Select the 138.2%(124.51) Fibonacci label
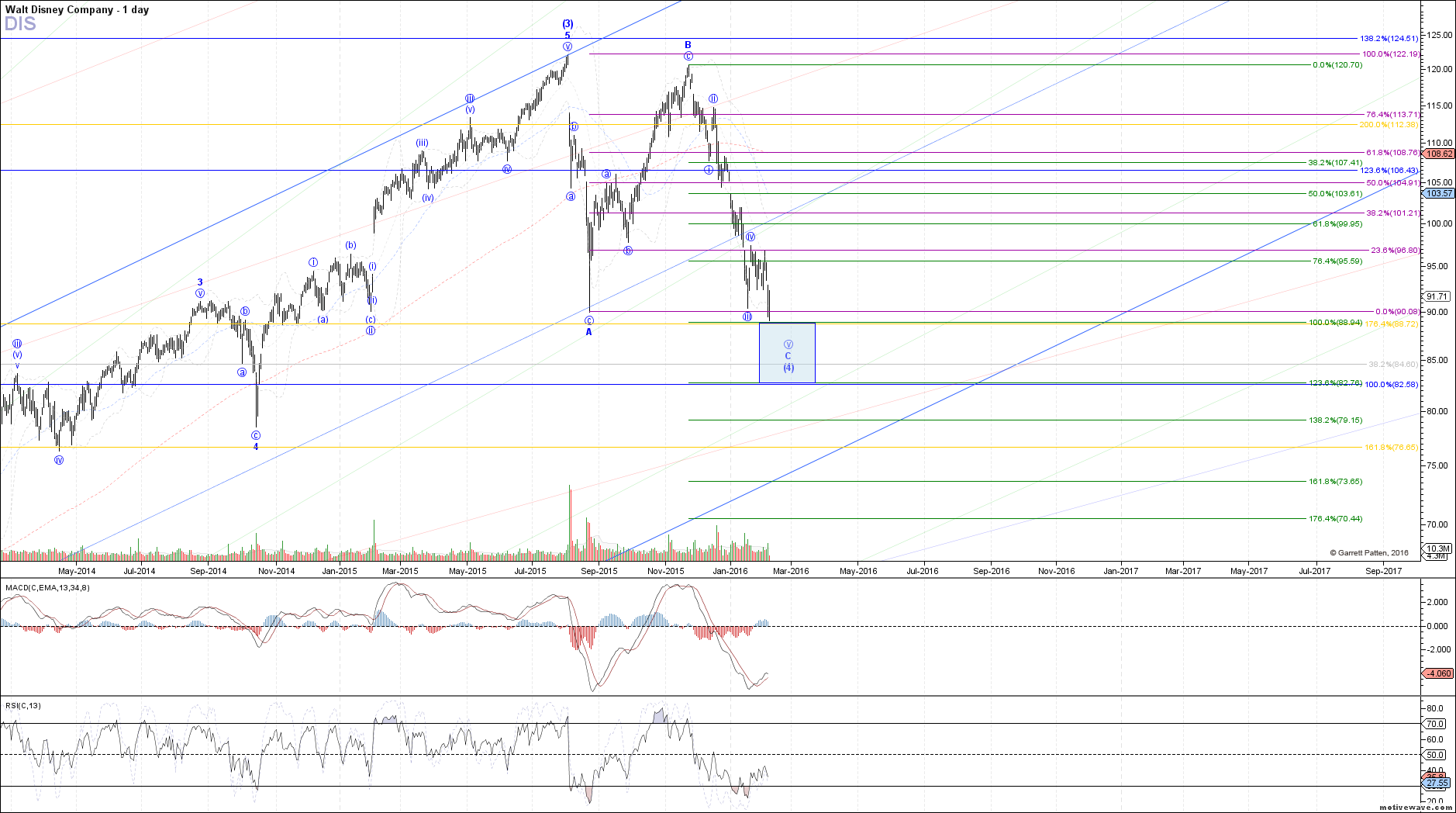1456x813 pixels. pyautogui.click(x=1389, y=38)
